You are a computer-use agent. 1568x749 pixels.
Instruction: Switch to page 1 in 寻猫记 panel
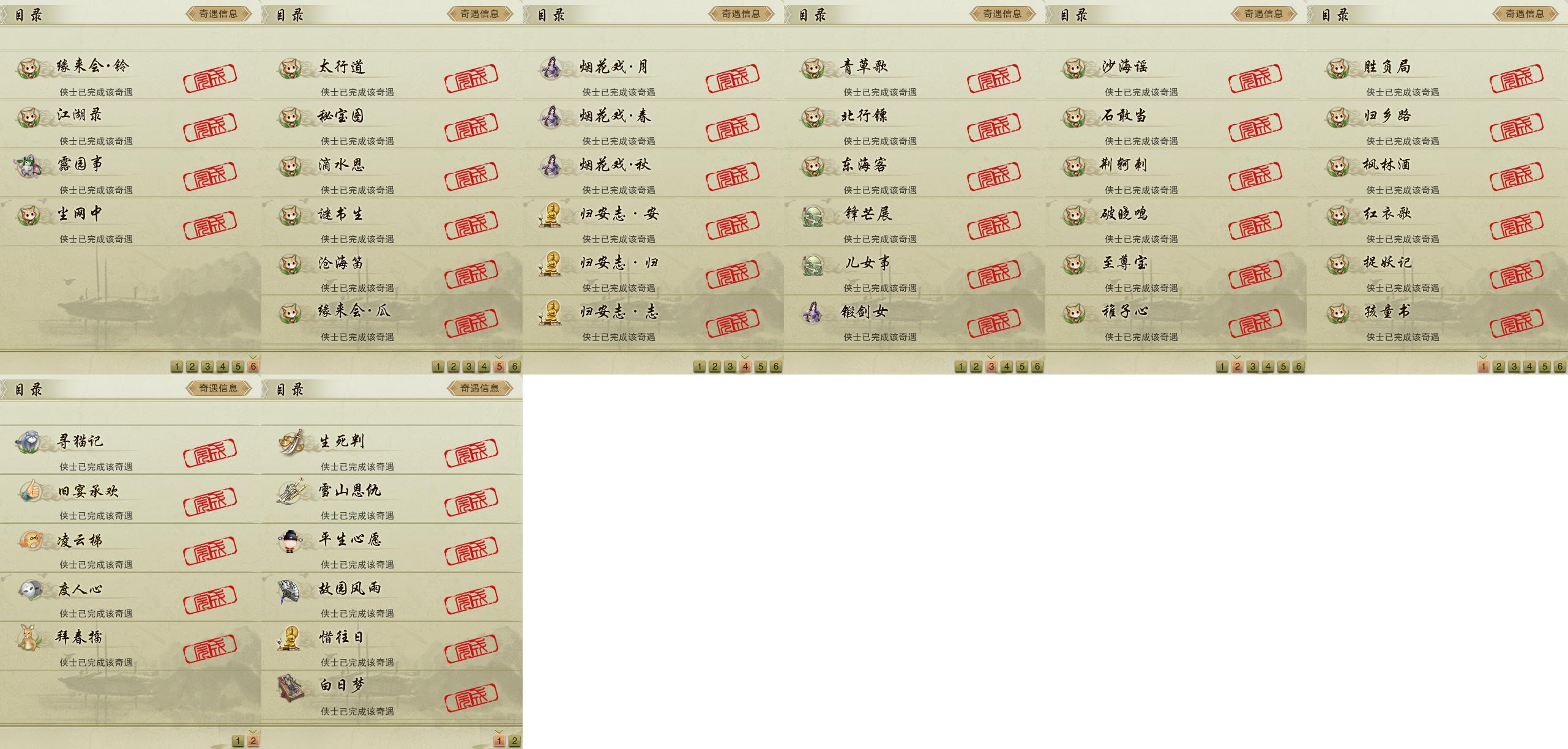coord(238,741)
